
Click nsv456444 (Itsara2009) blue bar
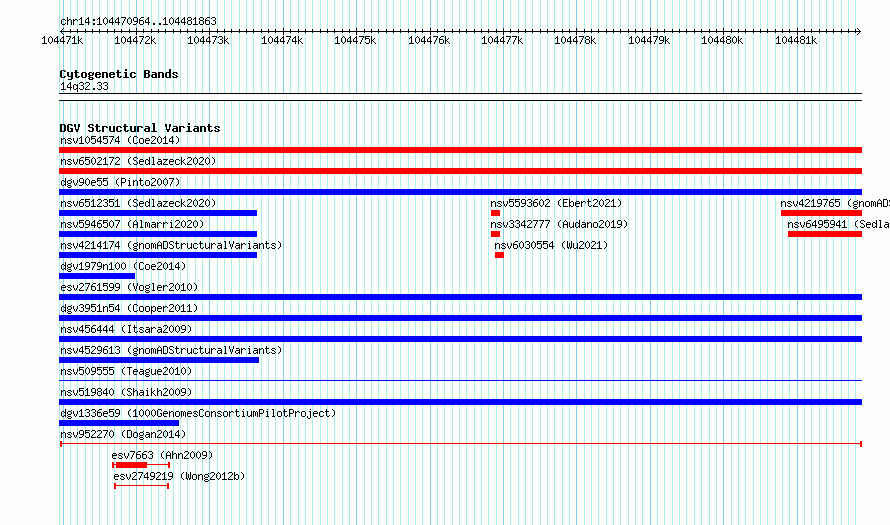point(460,339)
